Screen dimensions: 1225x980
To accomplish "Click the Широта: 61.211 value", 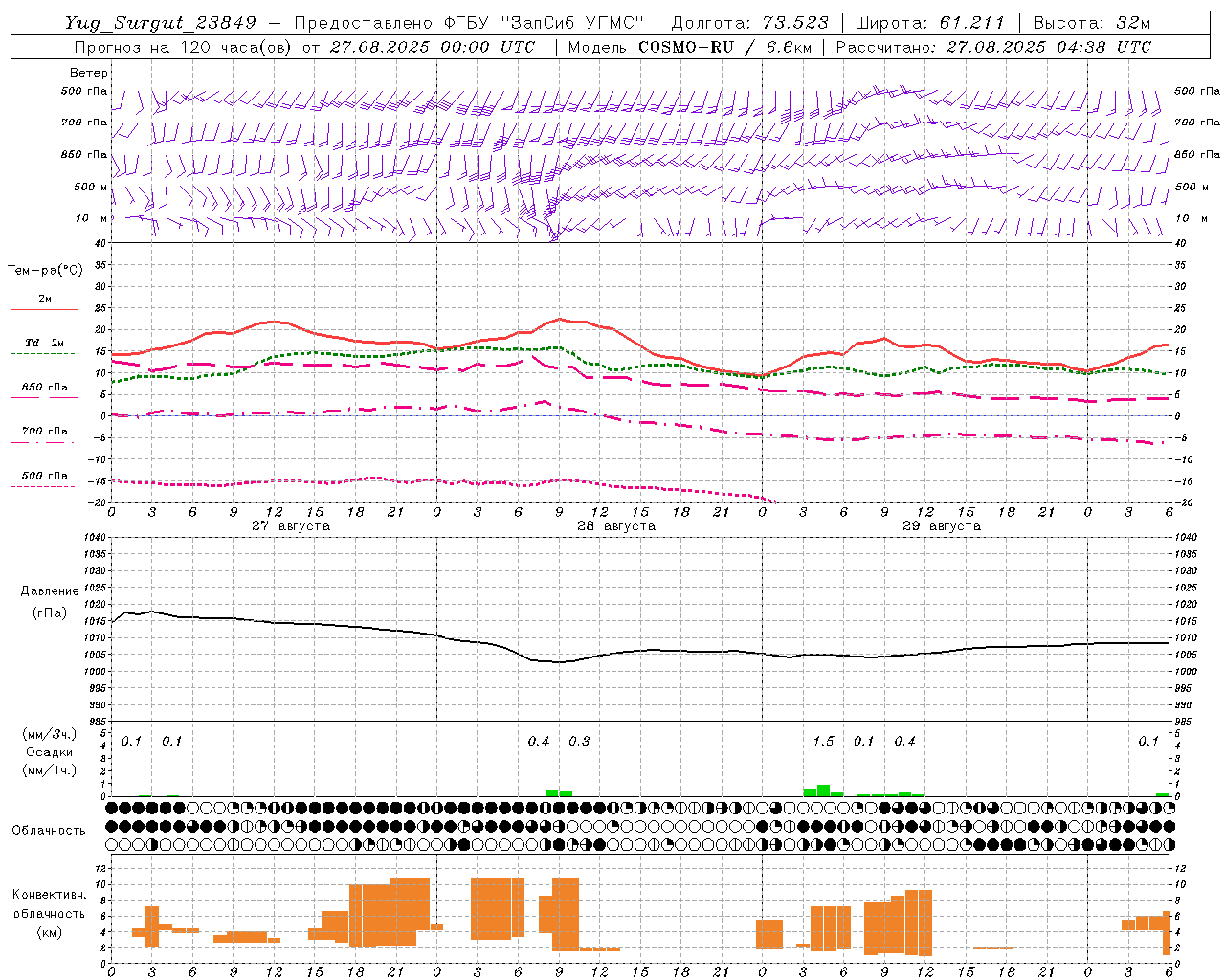I will (929, 23).
